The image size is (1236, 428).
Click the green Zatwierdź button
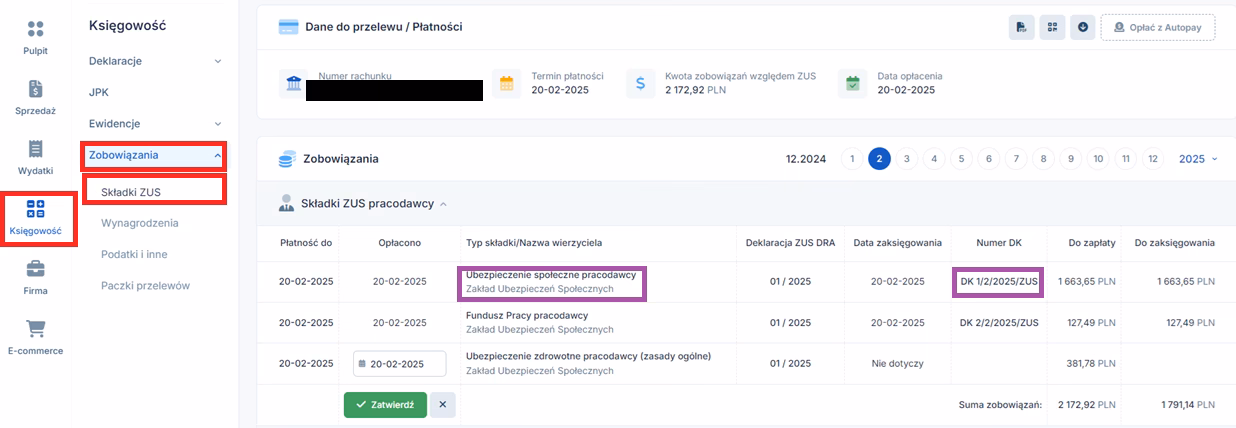click(x=385, y=404)
